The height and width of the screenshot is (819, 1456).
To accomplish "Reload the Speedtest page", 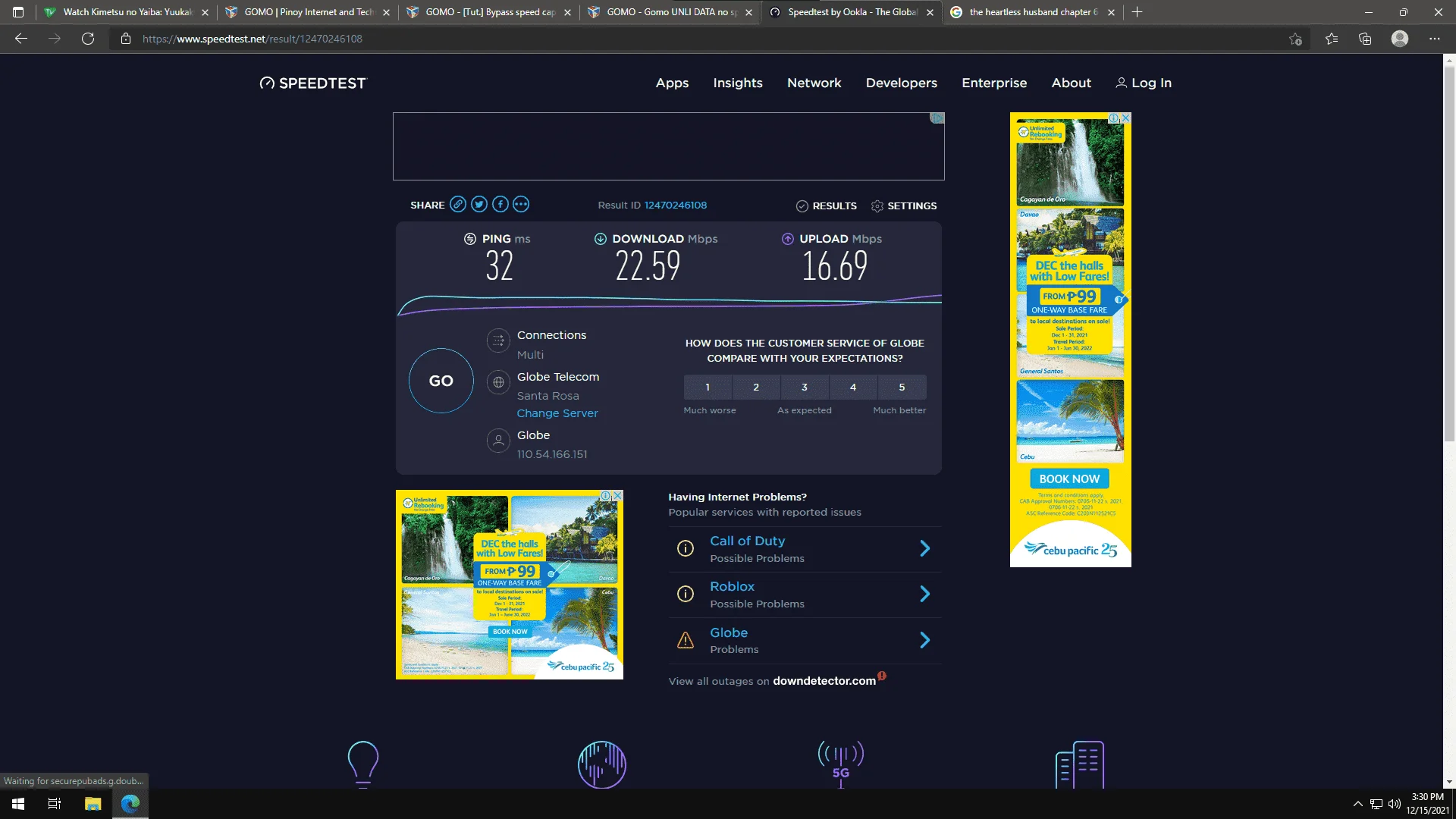I will pyautogui.click(x=88, y=39).
